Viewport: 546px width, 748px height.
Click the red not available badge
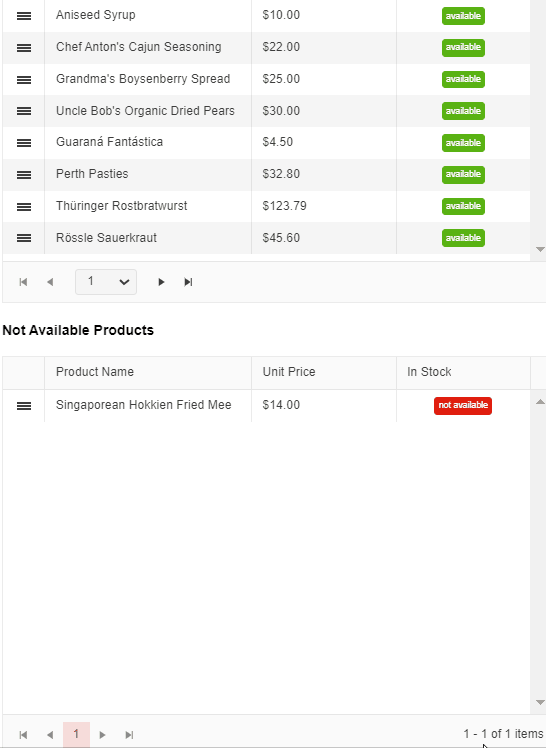pyautogui.click(x=463, y=405)
